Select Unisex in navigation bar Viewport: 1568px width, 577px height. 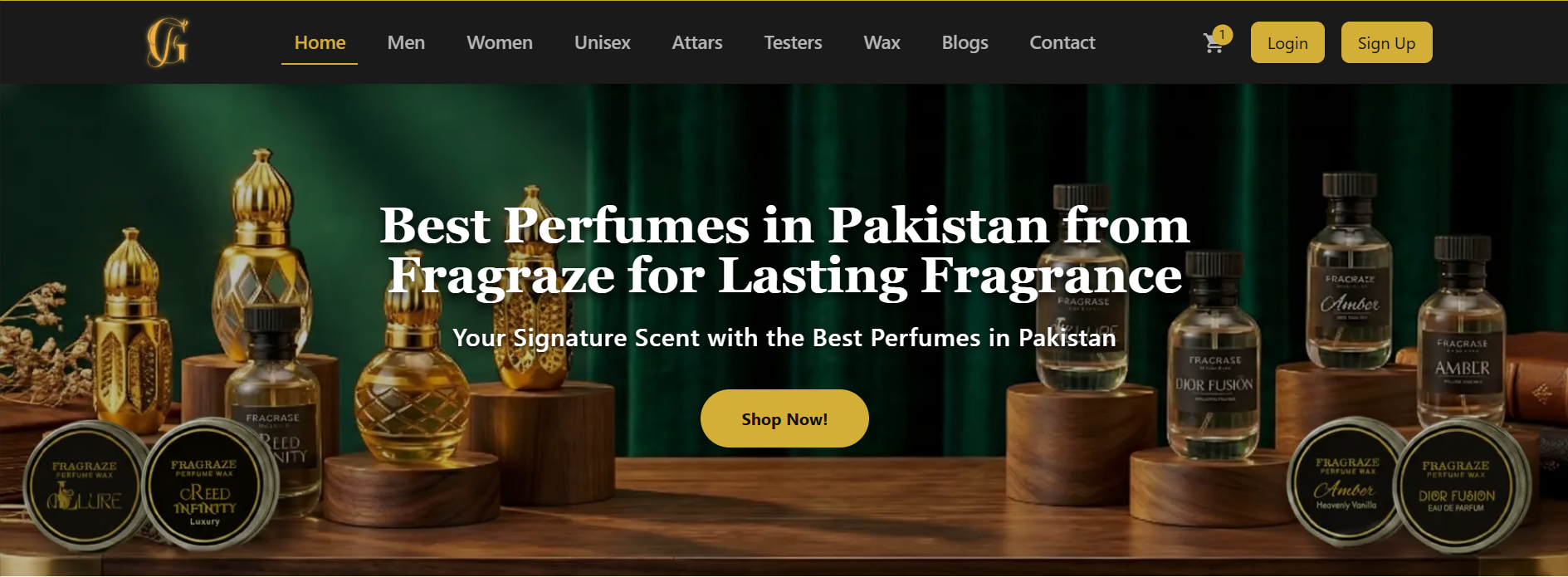pyautogui.click(x=603, y=42)
